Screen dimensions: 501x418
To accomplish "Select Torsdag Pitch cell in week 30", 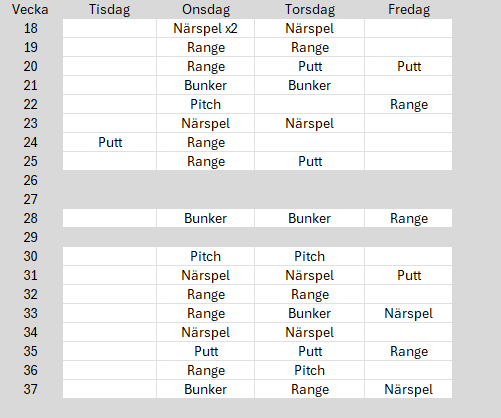I will tap(309, 256).
